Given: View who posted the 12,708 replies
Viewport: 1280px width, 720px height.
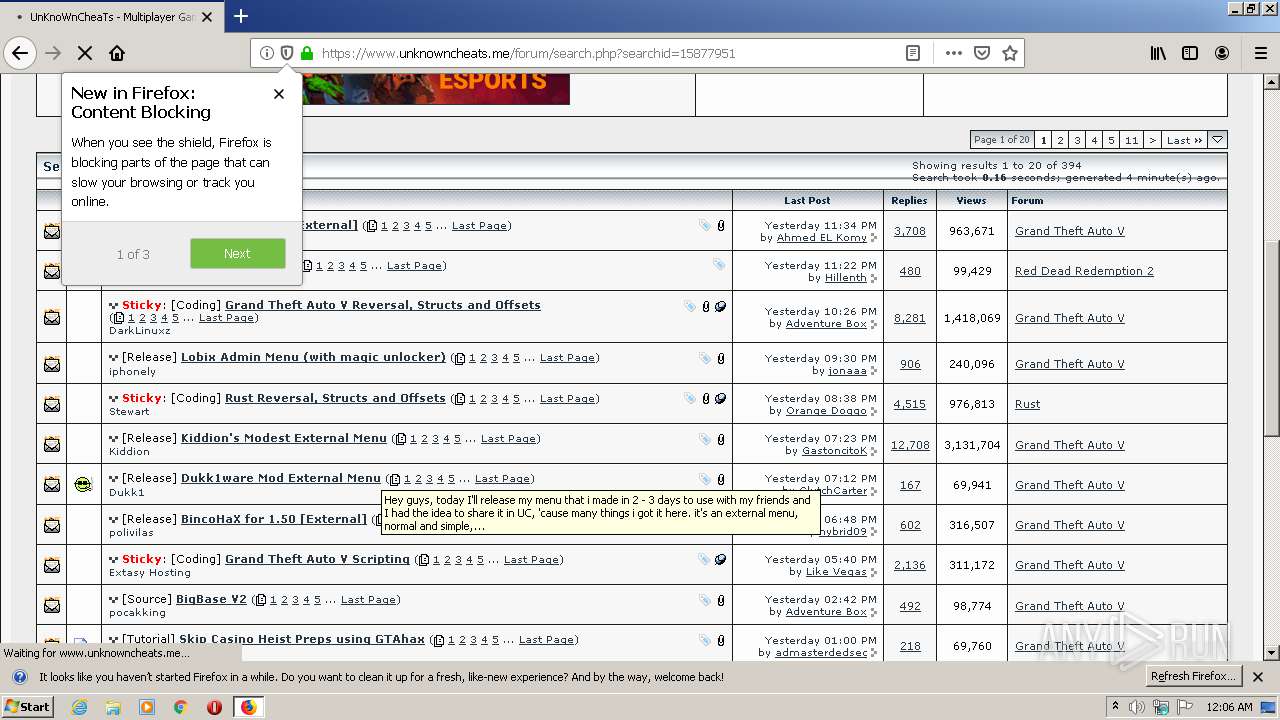Looking at the screenshot, I should pyautogui.click(x=910, y=445).
